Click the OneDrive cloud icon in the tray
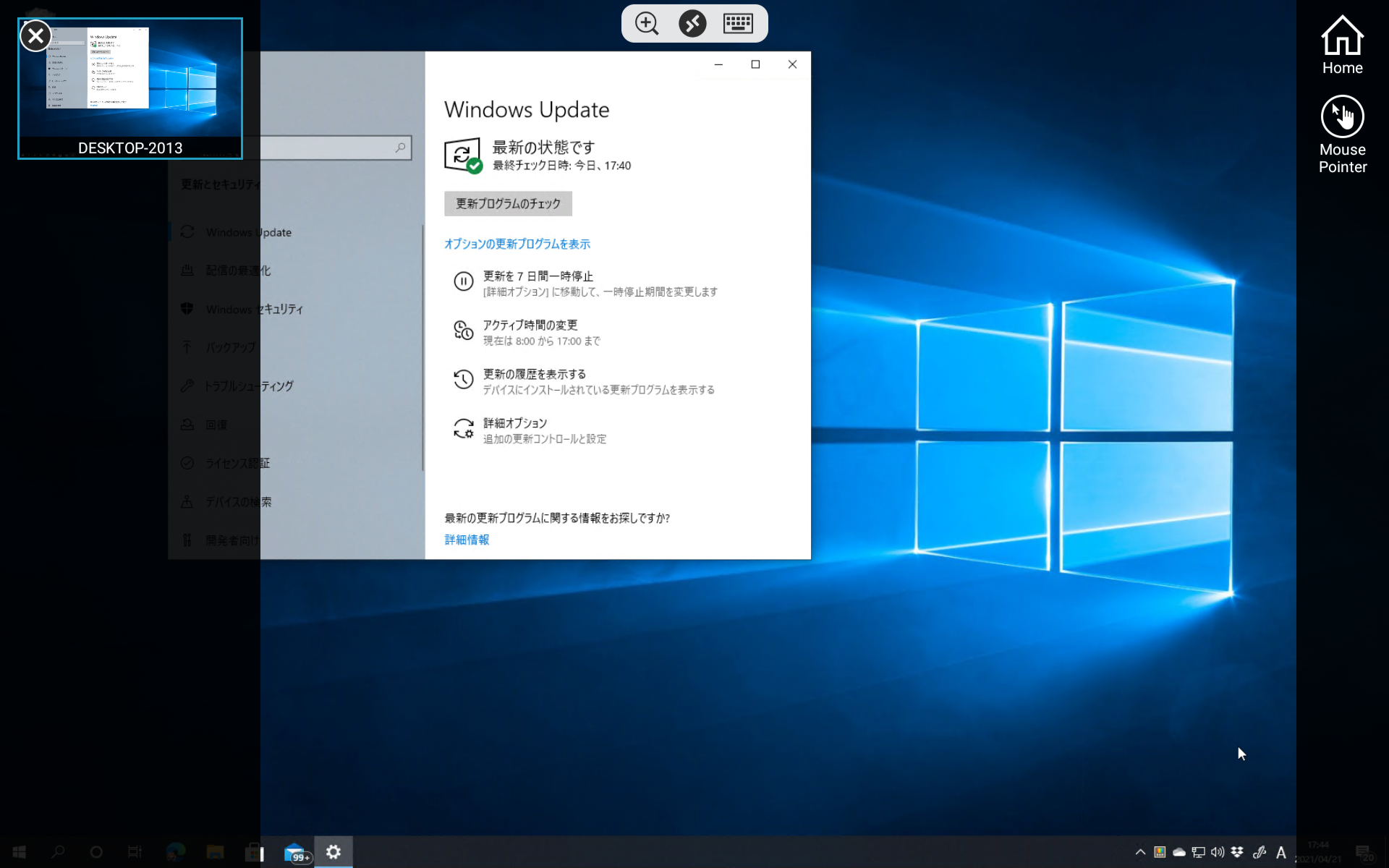 pos(1179,852)
